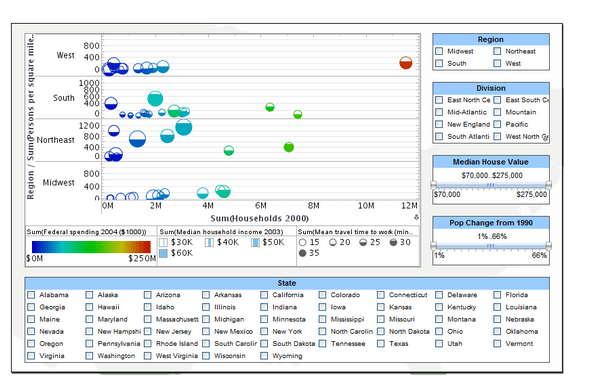Click the Sum(Households 2000) axis title
The image size is (593, 377).
[x=259, y=218]
